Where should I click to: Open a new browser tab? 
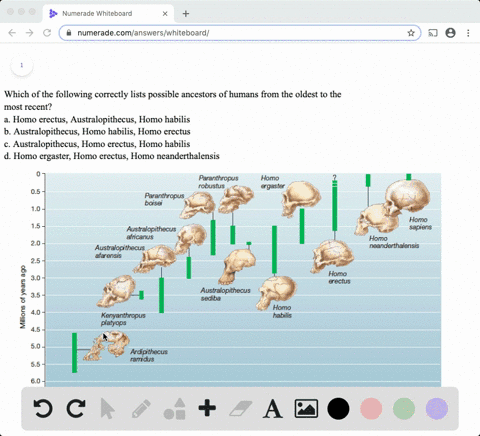pyautogui.click(x=186, y=14)
